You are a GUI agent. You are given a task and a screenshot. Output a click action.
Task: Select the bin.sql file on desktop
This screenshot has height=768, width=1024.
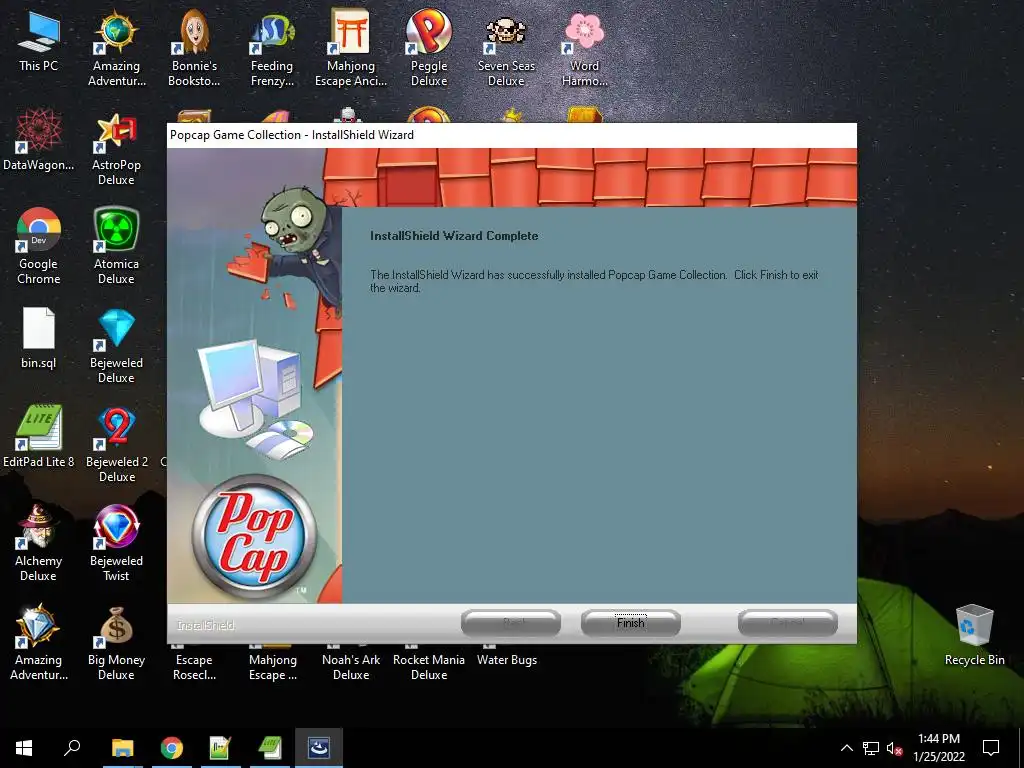39,338
